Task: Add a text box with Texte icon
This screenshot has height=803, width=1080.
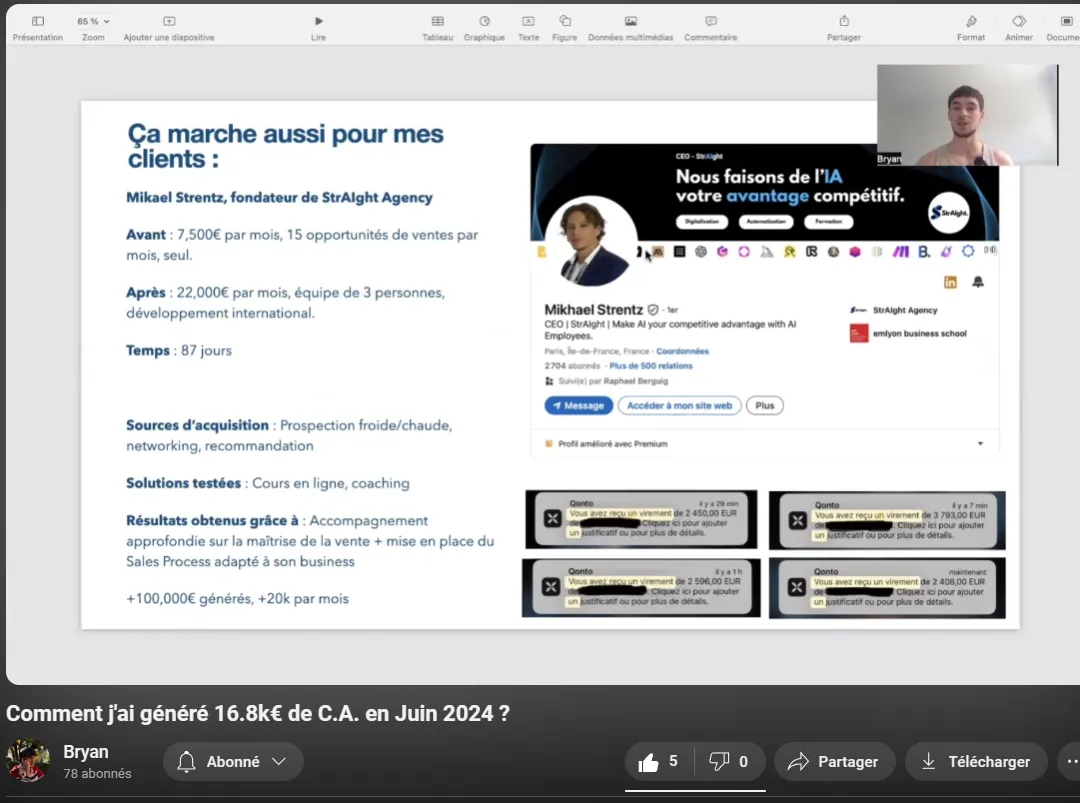Action: pos(528,21)
